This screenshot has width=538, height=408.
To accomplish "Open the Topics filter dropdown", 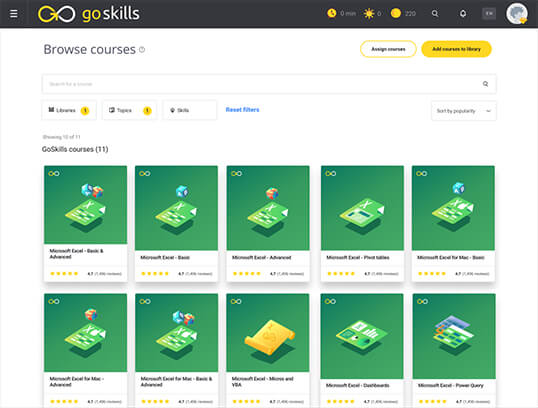I will pyautogui.click(x=130, y=110).
